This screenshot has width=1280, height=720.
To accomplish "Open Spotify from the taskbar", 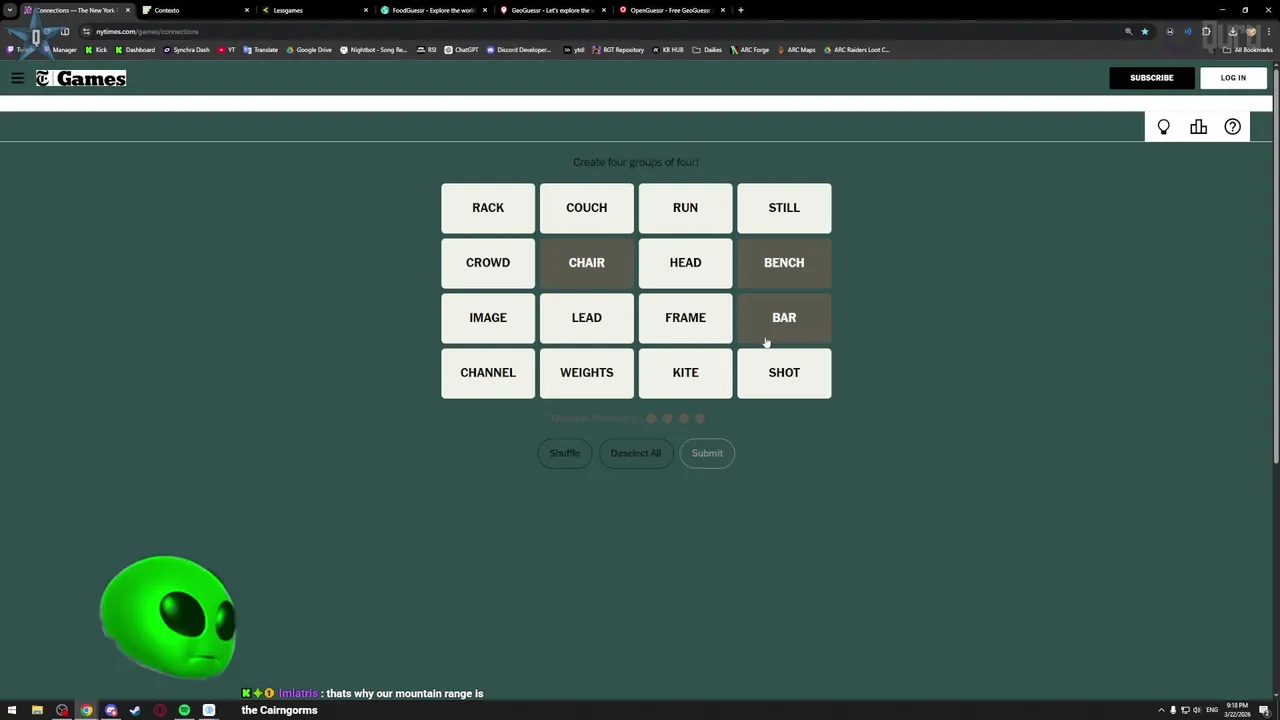I will pyautogui.click(x=184, y=710).
